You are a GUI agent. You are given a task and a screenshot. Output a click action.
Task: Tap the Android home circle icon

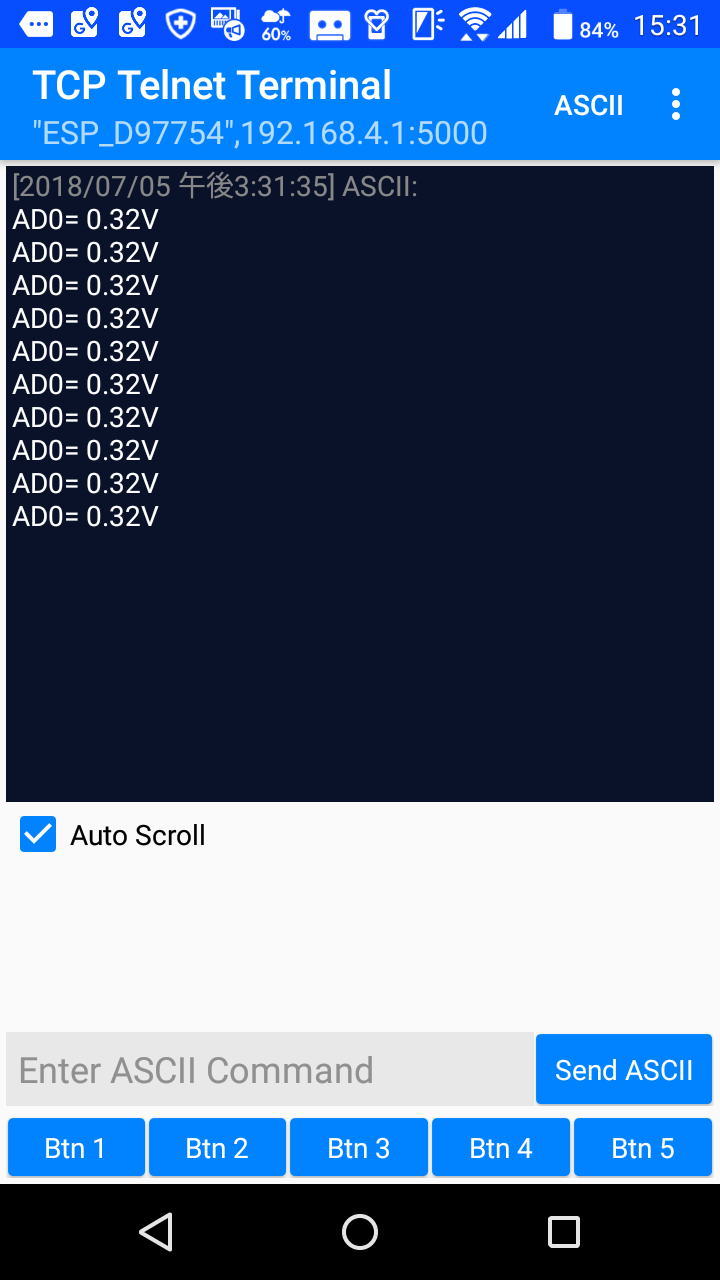360,1232
